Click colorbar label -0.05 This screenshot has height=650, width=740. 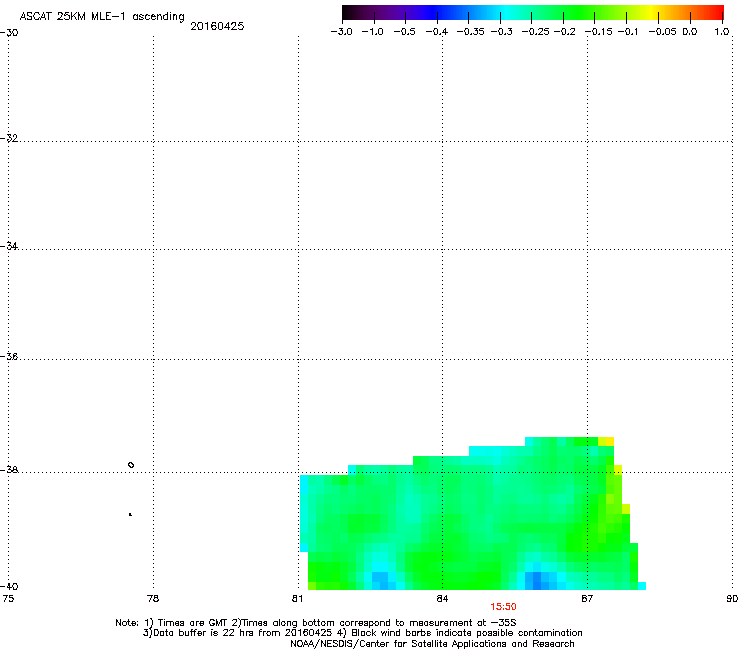point(663,32)
